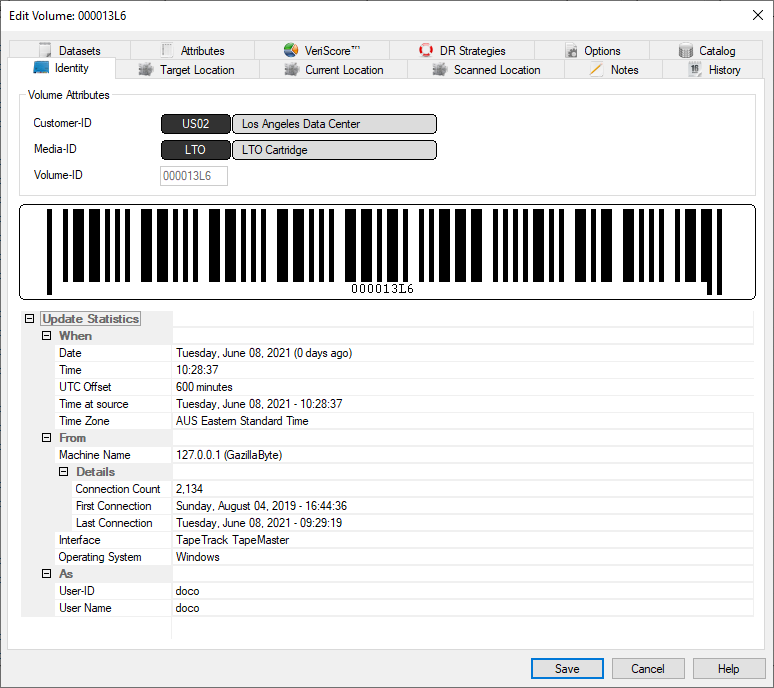
Task: Click the 'AUS Eastern Standard Time' value
Action: pos(242,421)
